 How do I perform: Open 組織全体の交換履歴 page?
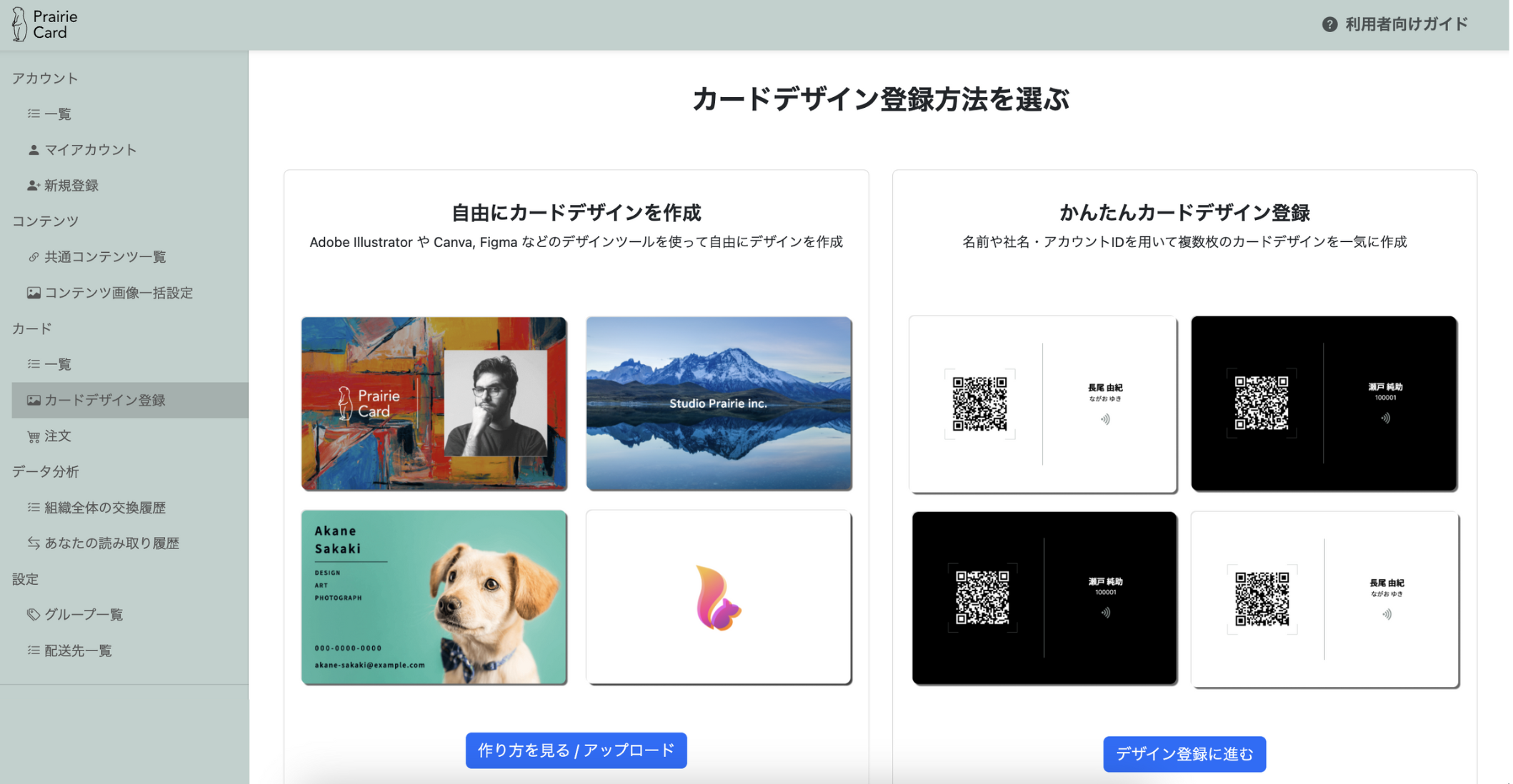[x=104, y=508]
